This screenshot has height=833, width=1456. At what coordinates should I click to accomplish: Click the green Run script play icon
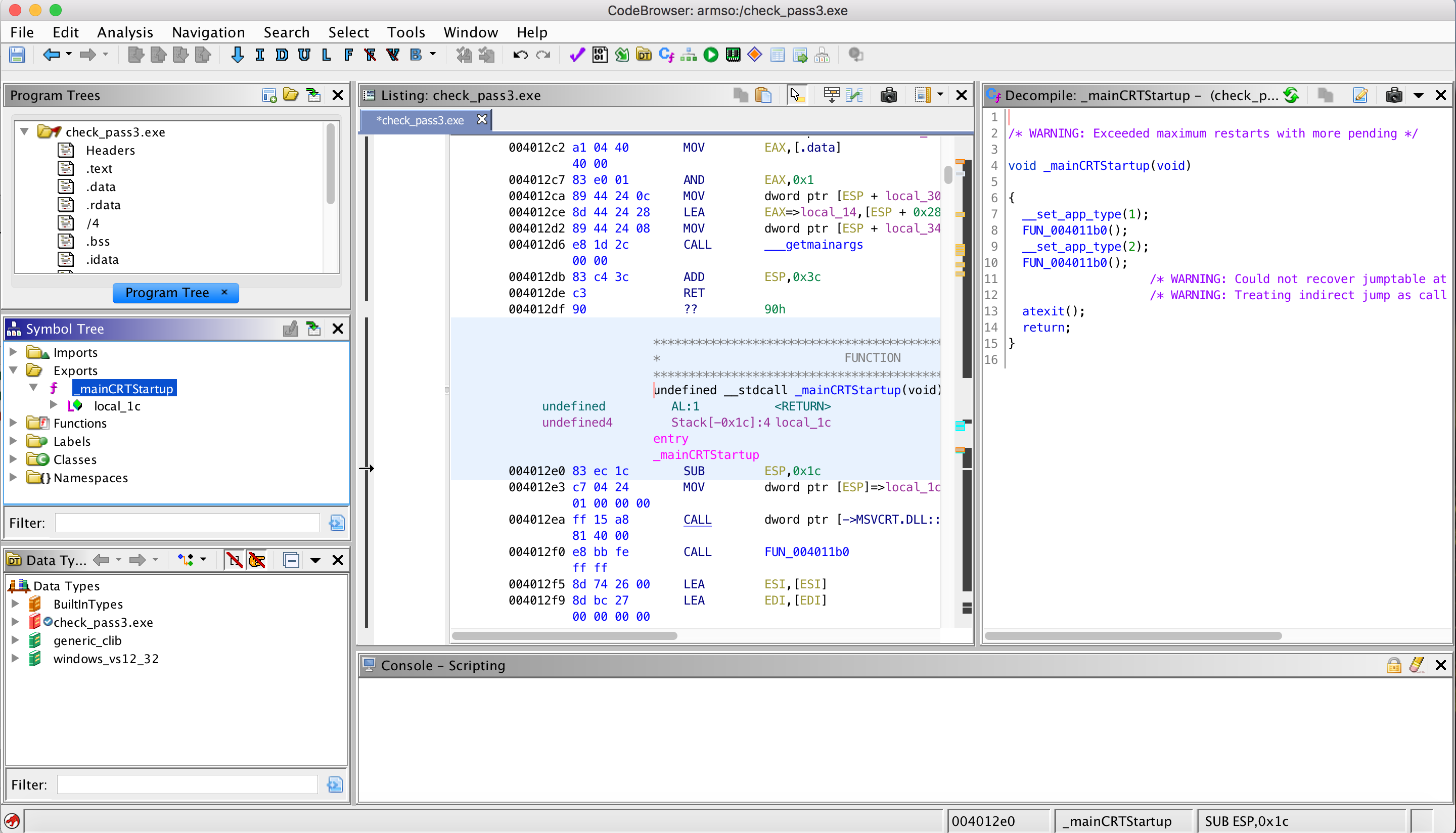coord(710,55)
